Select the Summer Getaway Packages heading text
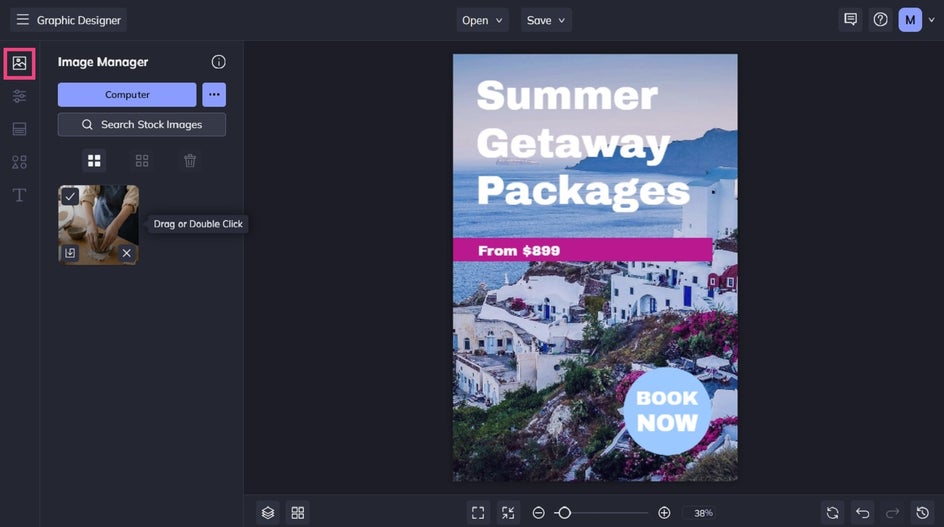 583,145
